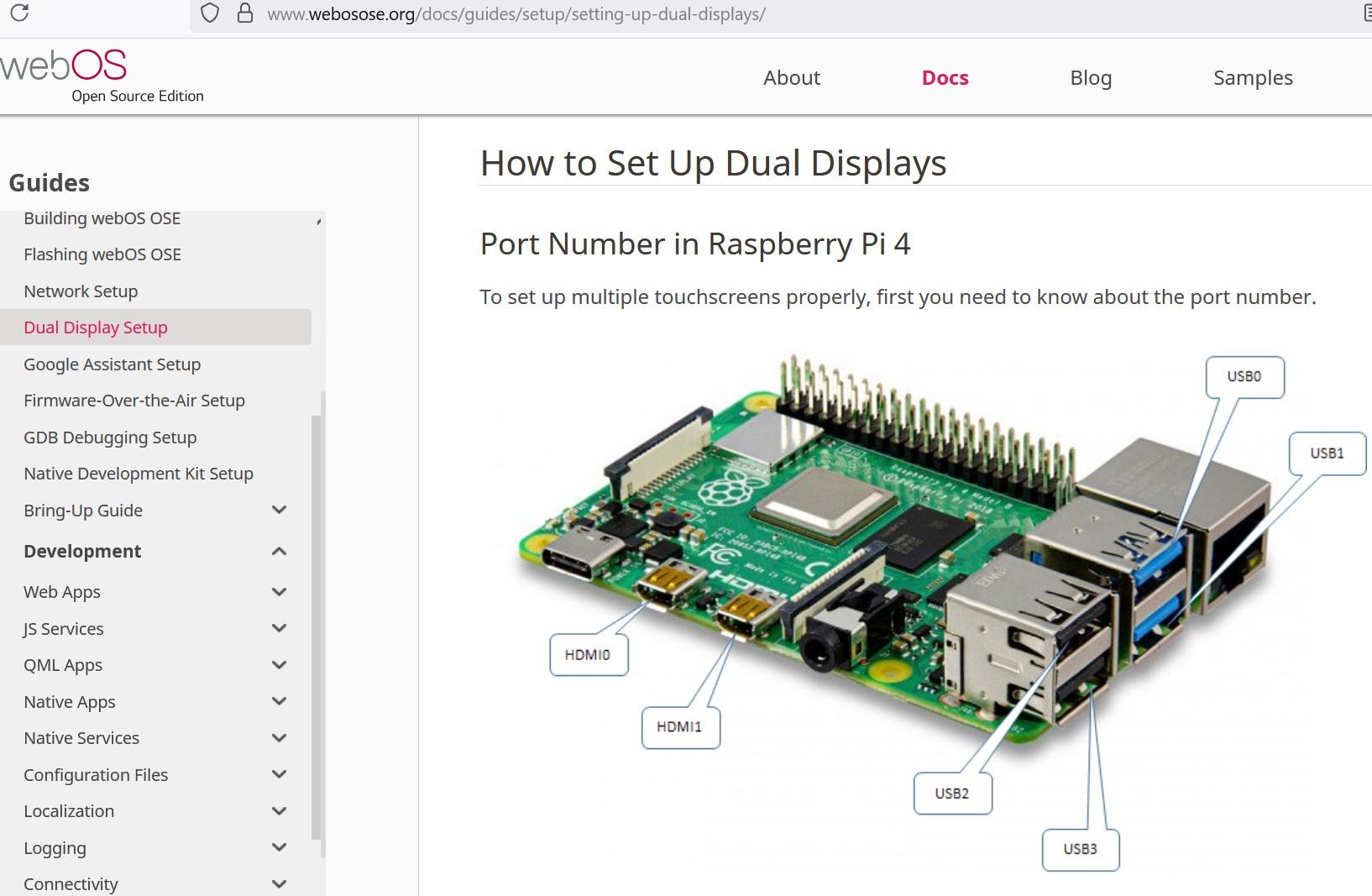Click the browser reload icon
The width and height of the screenshot is (1372, 896).
(19, 13)
